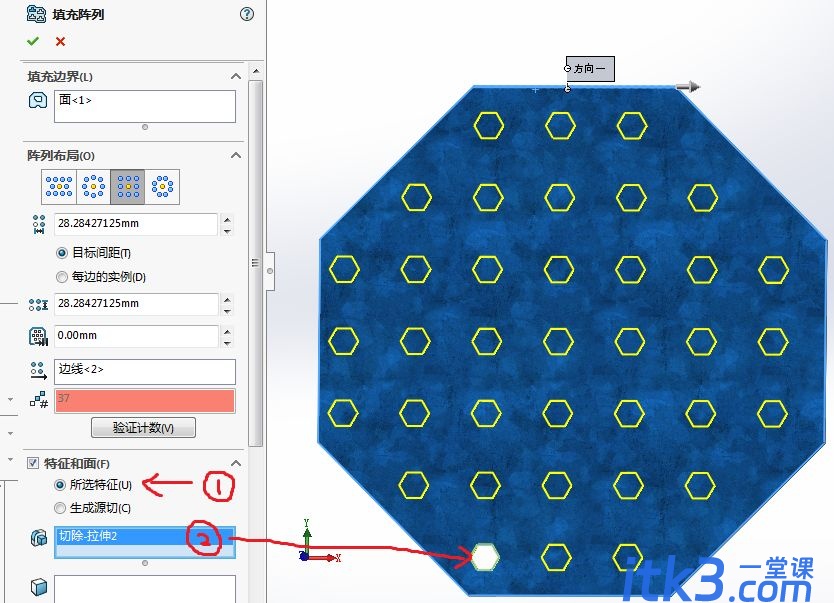
Task: Cancel fill pattern with red X
Action: [61, 41]
